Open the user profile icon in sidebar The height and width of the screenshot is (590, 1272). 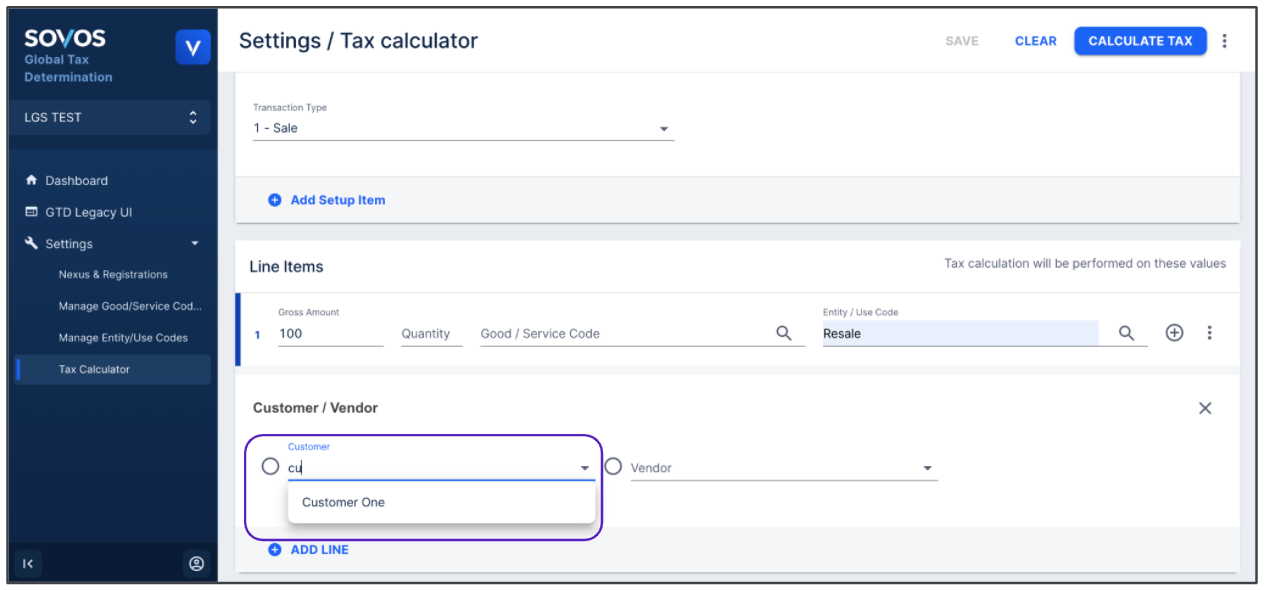pos(196,564)
